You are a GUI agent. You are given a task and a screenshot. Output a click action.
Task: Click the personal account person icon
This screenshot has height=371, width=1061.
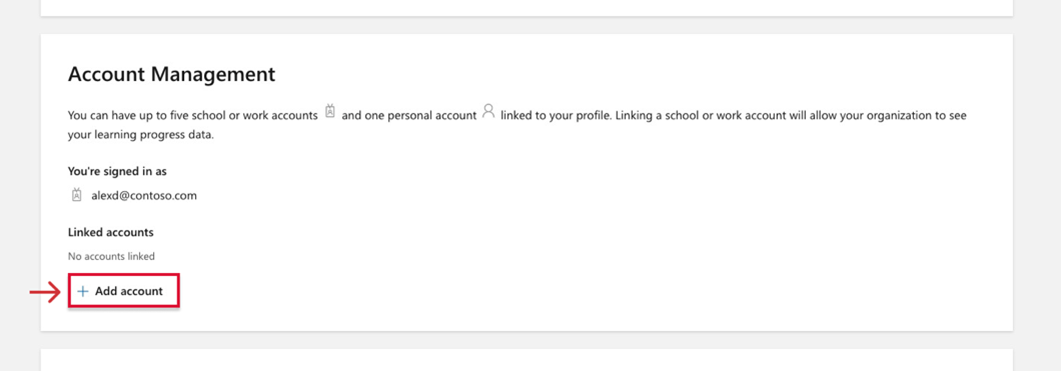(488, 112)
